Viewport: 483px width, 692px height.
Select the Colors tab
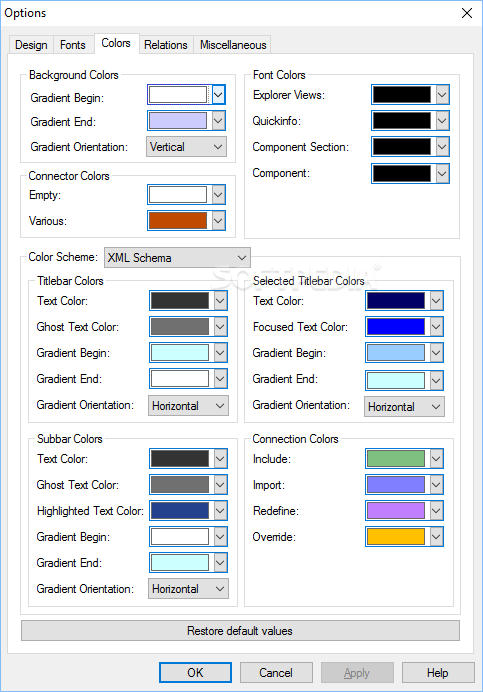(116, 43)
